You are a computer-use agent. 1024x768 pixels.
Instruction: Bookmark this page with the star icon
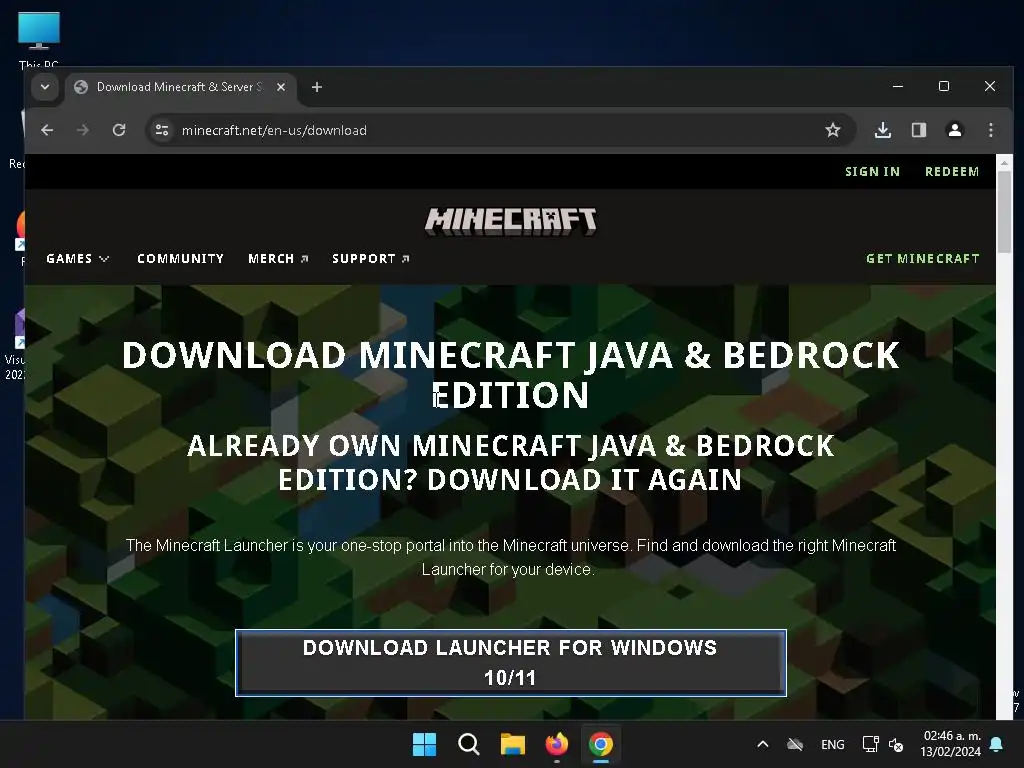[833, 130]
